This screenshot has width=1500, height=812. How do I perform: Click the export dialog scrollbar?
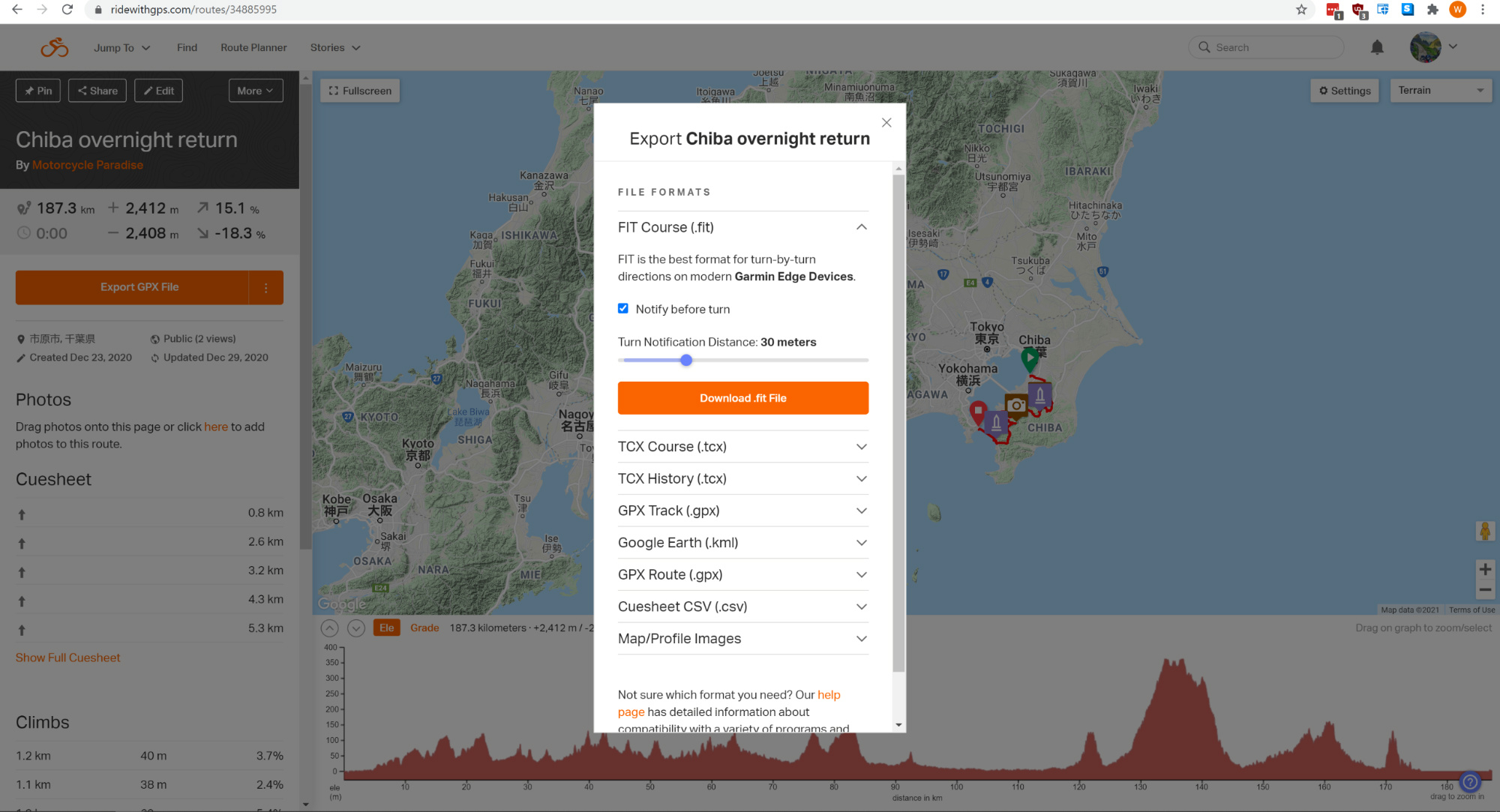898,424
